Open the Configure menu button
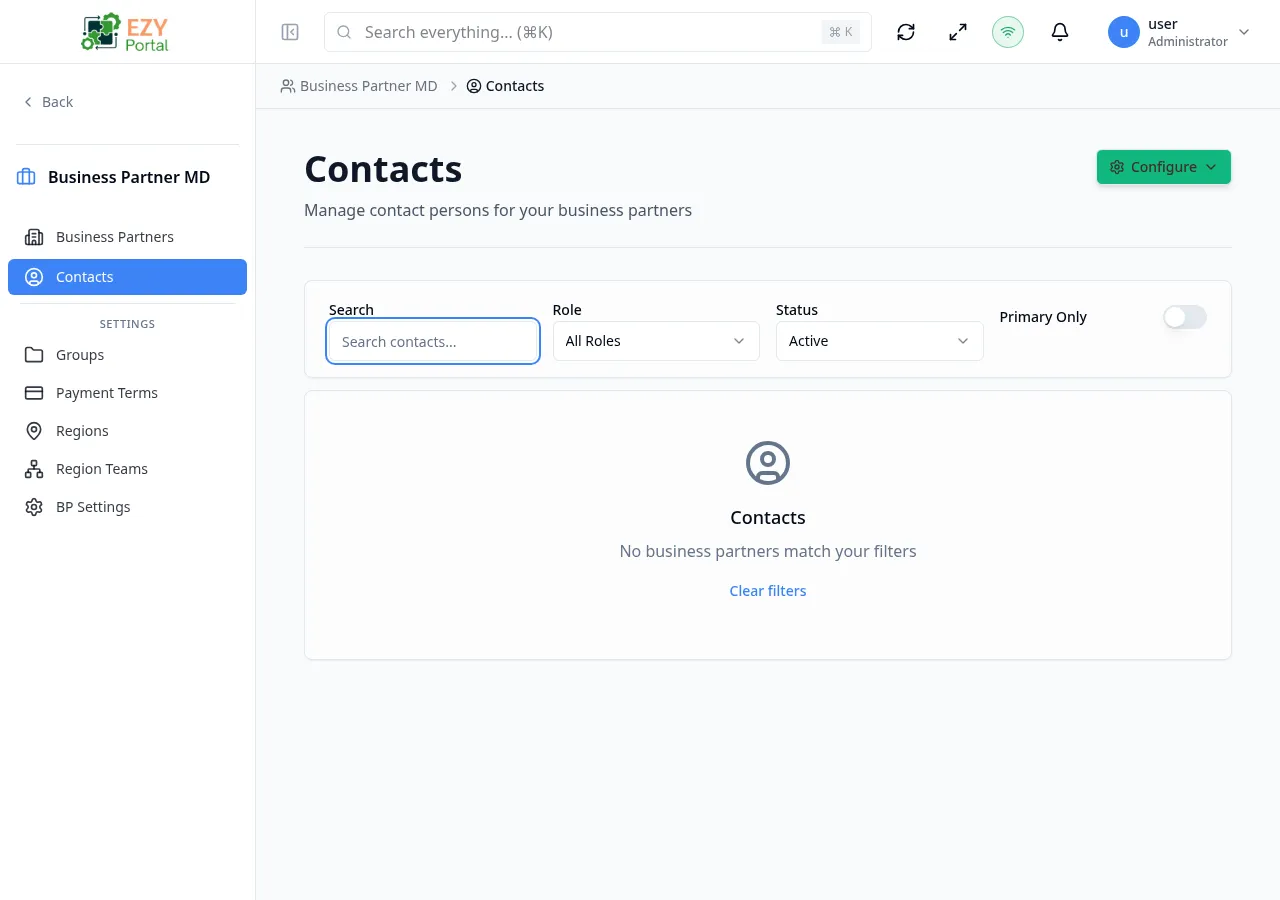This screenshot has width=1280, height=900. [x=1163, y=167]
